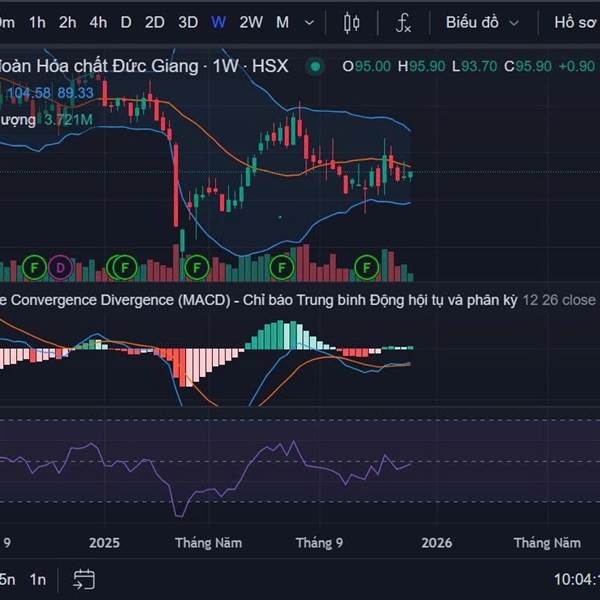Open the indicators (fx) menu
Image resolution: width=600 pixels, height=600 pixels.
[x=404, y=22]
